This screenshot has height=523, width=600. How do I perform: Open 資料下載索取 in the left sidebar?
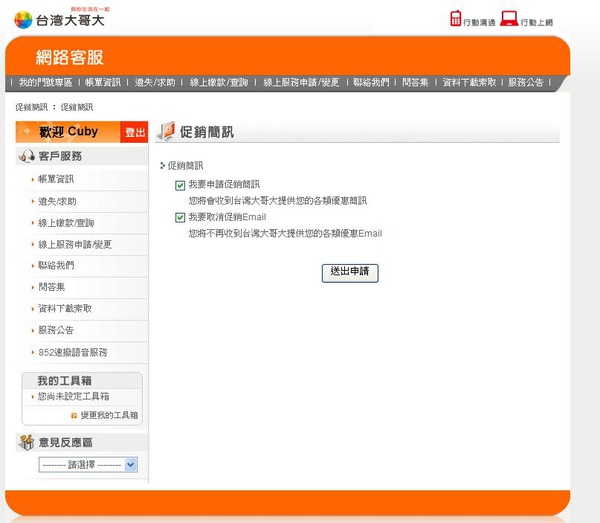(x=65, y=308)
